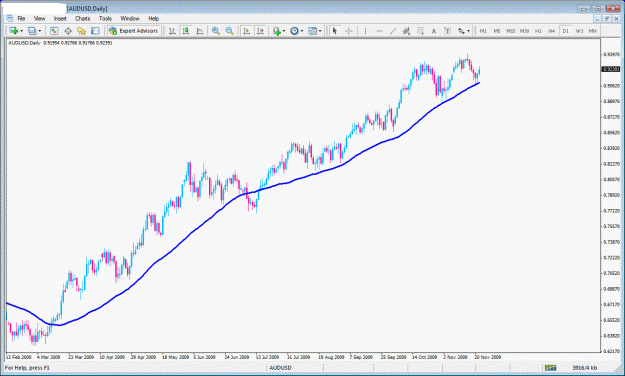Click the AUDUSD status bar field
The height and width of the screenshot is (376, 625).
[280, 368]
